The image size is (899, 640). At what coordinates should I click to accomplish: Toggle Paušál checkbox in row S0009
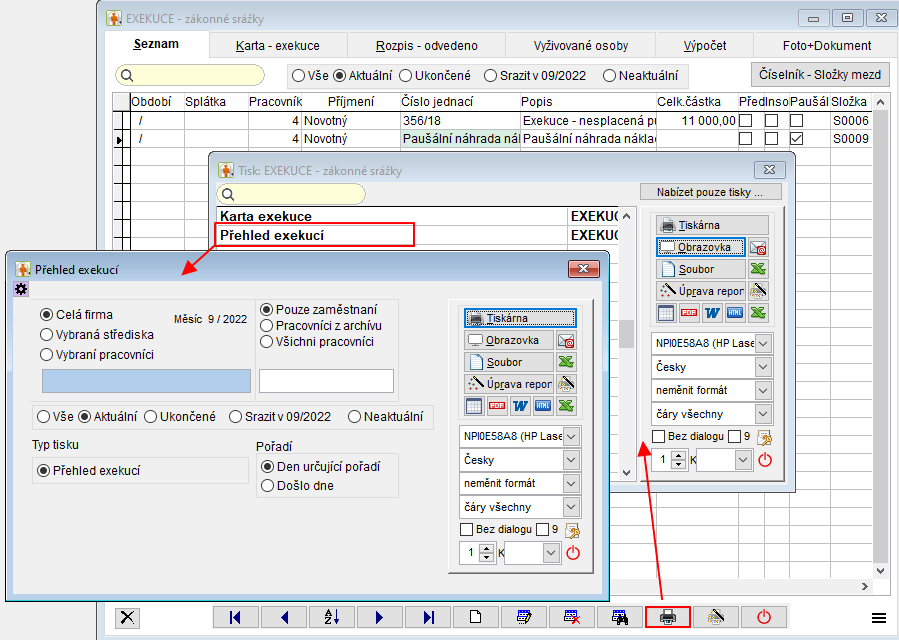(796, 139)
